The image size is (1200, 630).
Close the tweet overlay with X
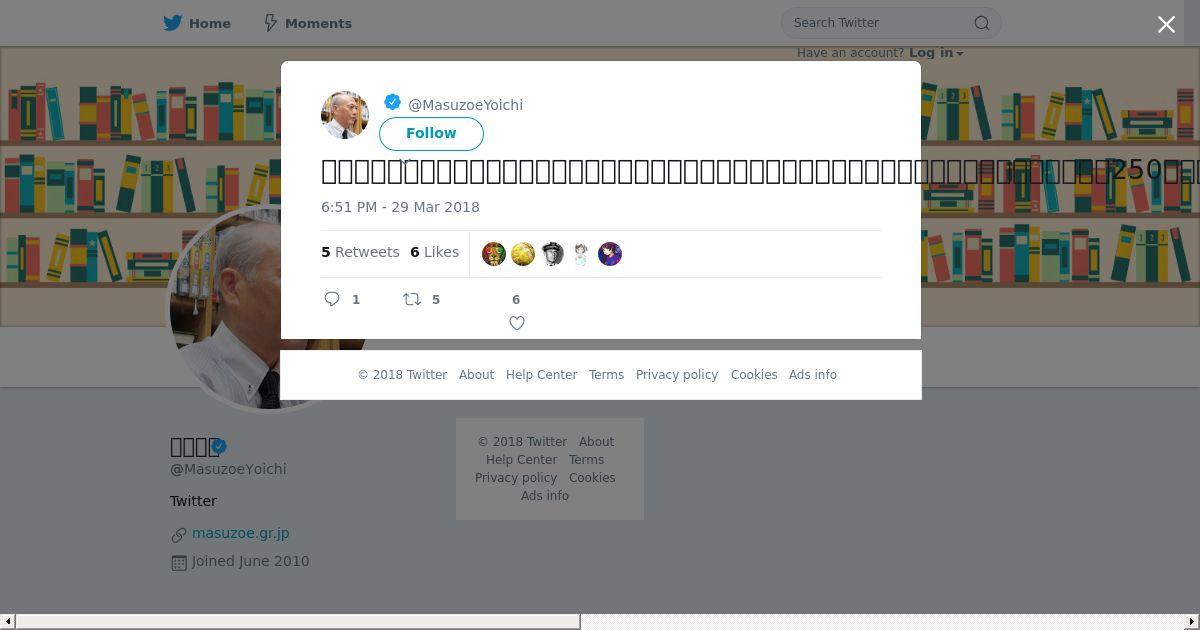[x=1166, y=24]
